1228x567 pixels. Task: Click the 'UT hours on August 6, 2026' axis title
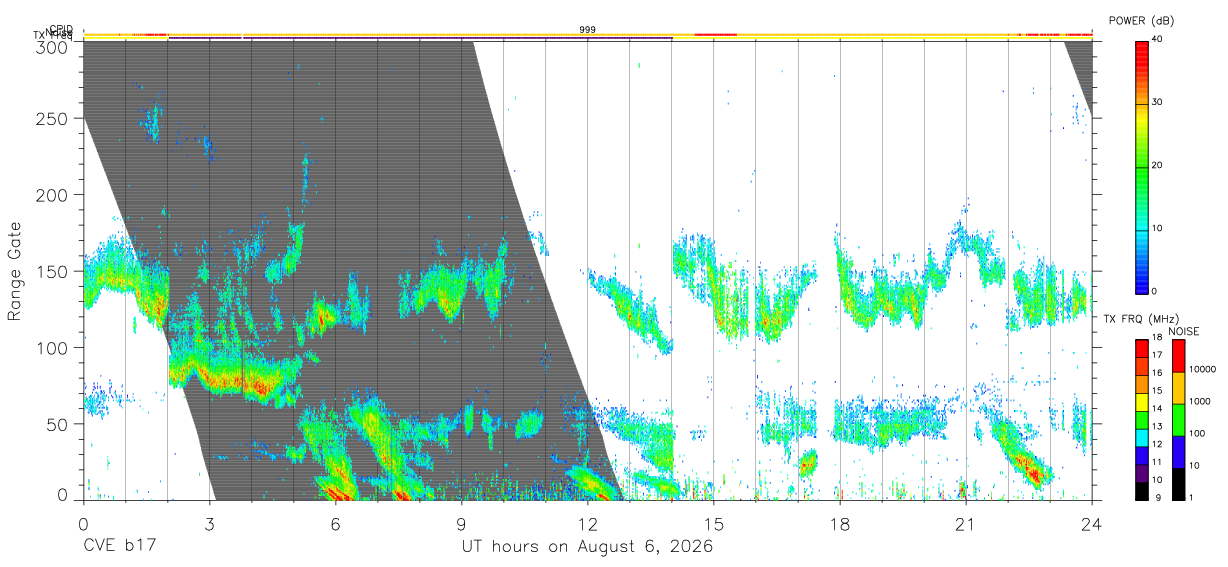[x=587, y=547]
